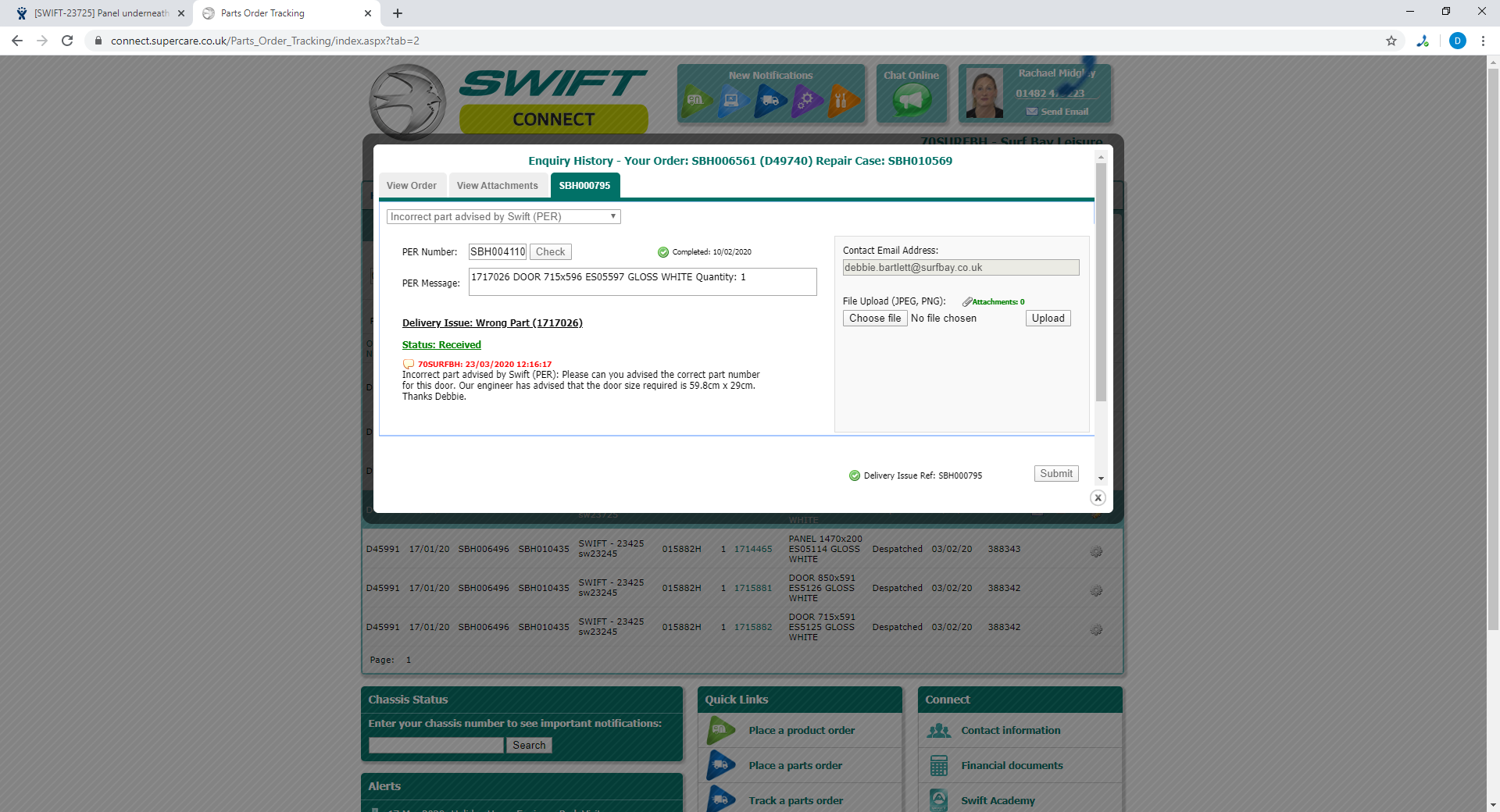This screenshot has width=1500, height=812.
Task: Click the Swift Connect bird logo
Action: click(x=407, y=102)
